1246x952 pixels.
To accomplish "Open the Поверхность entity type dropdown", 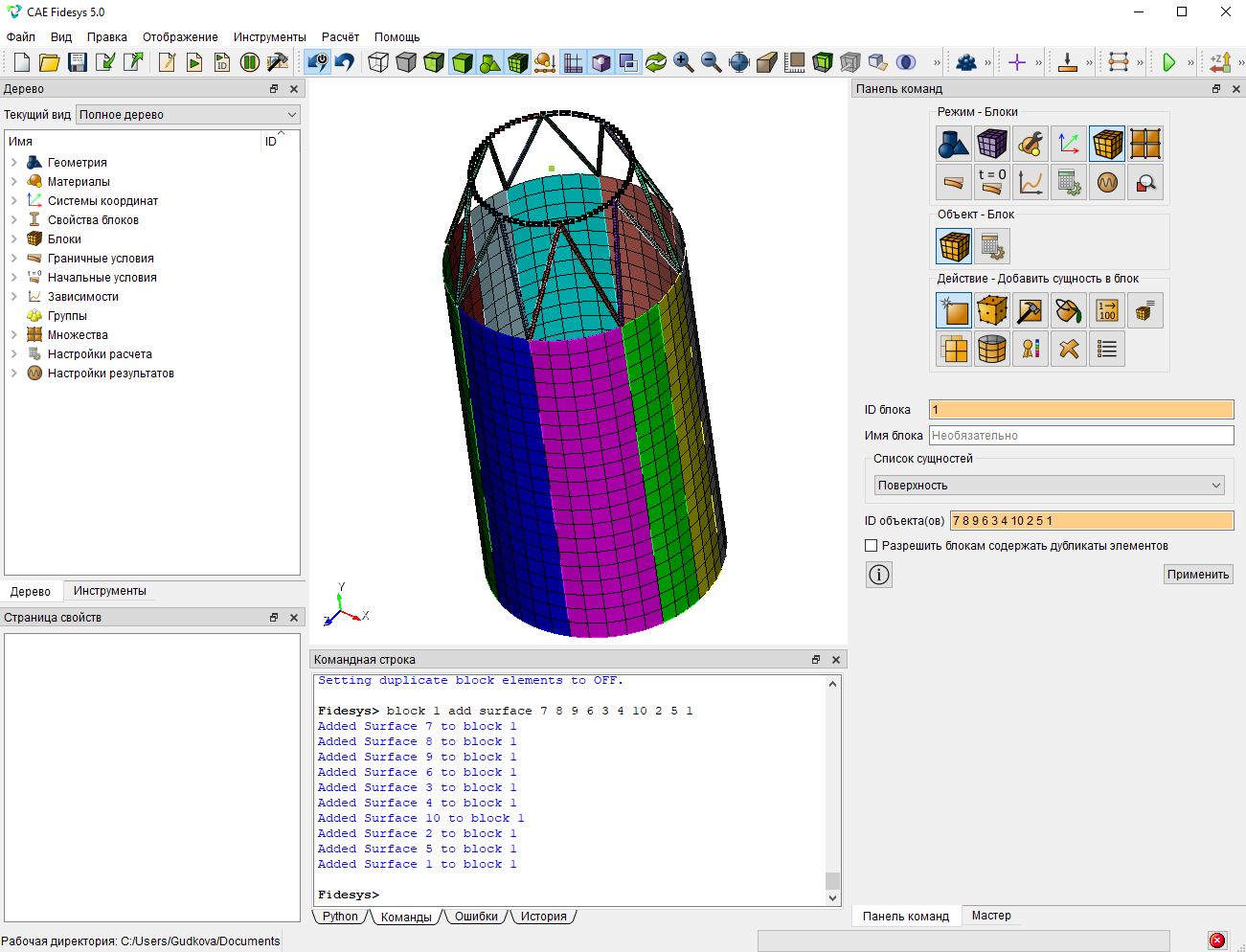I will coord(1050,486).
